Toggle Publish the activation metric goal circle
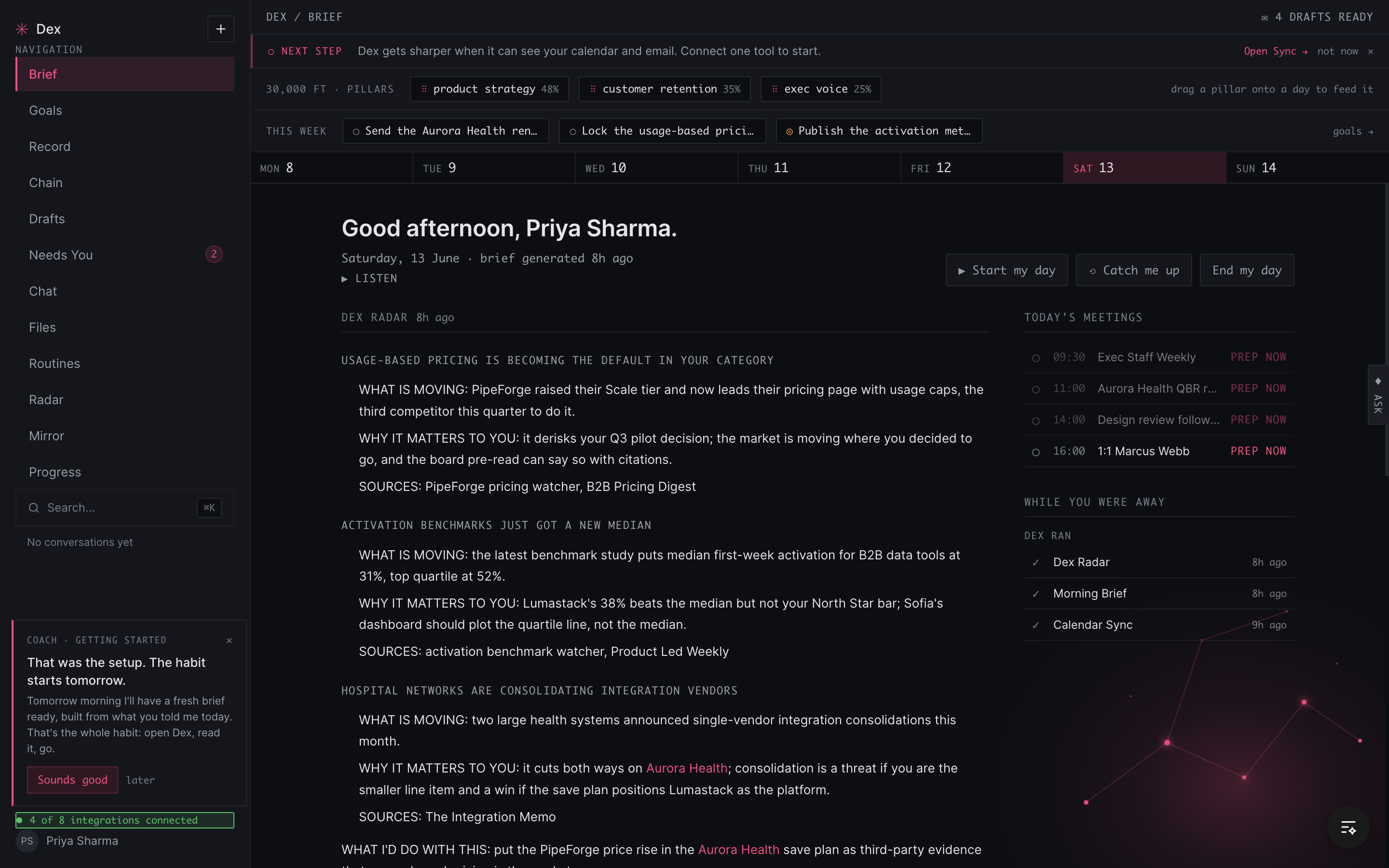Viewport: 1389px width, 868px height. 789,132
